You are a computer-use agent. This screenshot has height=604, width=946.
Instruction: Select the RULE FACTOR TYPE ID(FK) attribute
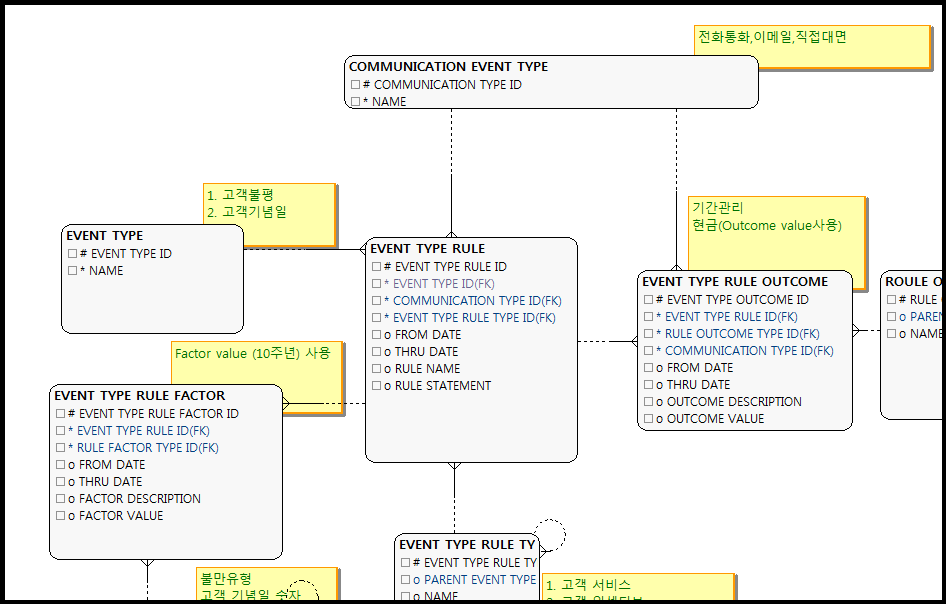147,448
